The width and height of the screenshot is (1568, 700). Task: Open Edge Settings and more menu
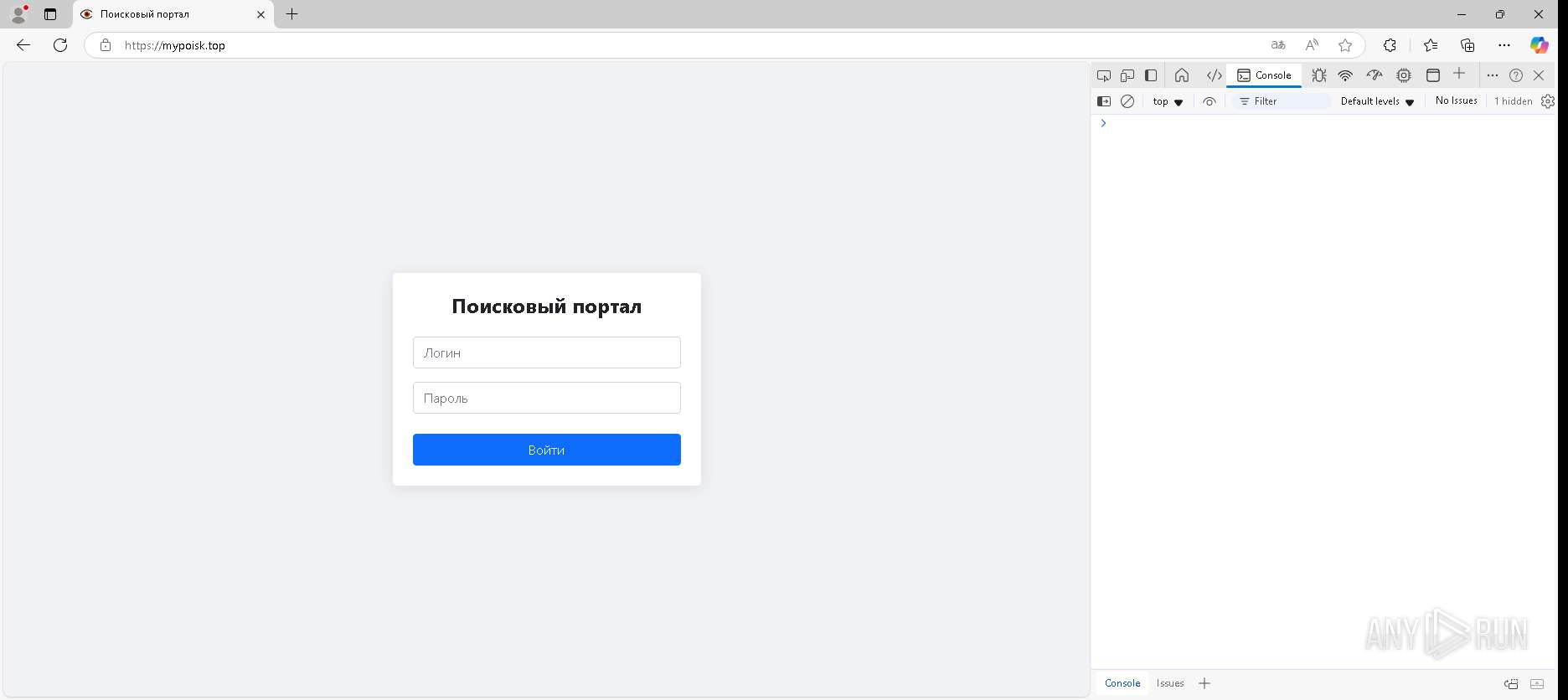1504,45
